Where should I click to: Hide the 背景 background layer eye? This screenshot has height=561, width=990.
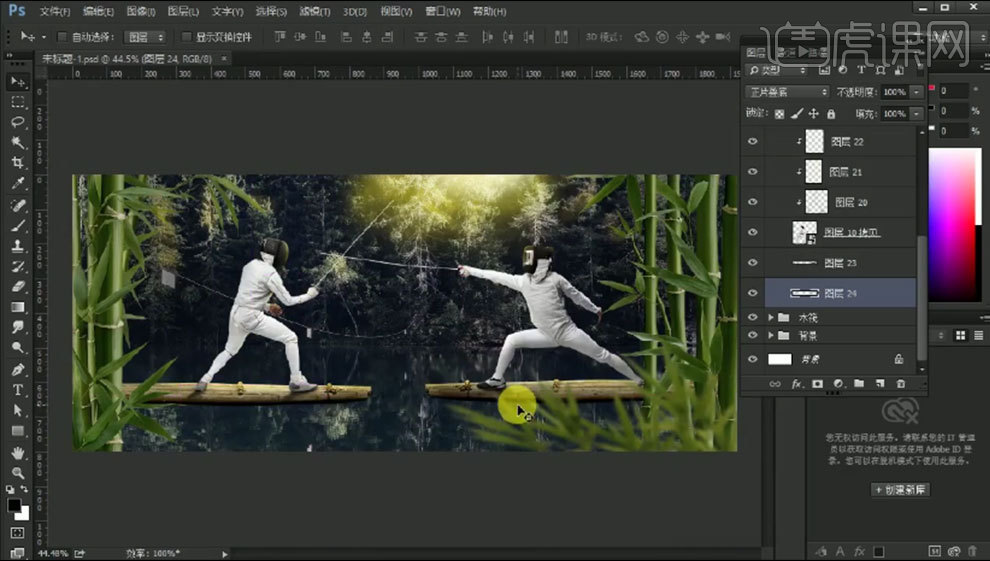pos(753,359)
